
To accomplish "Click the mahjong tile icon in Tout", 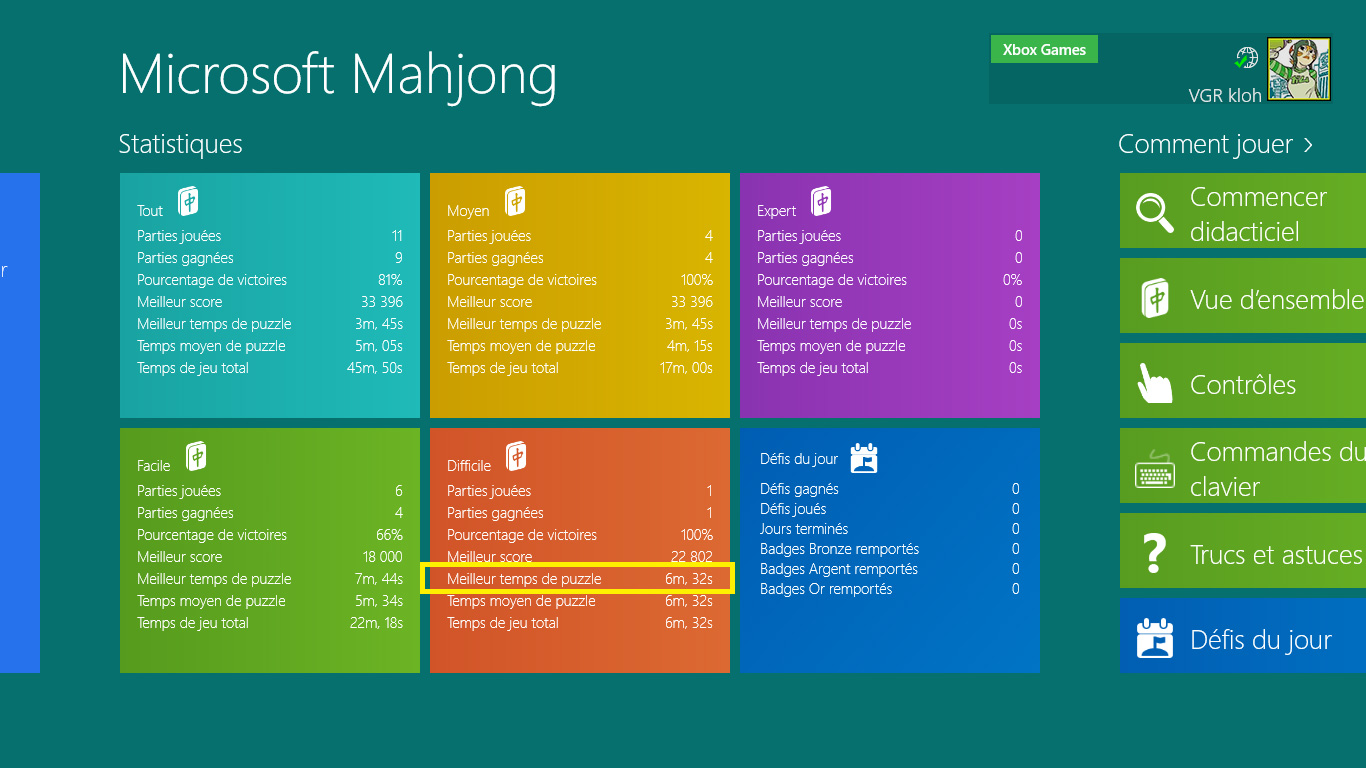I will [x=188, y=202].
